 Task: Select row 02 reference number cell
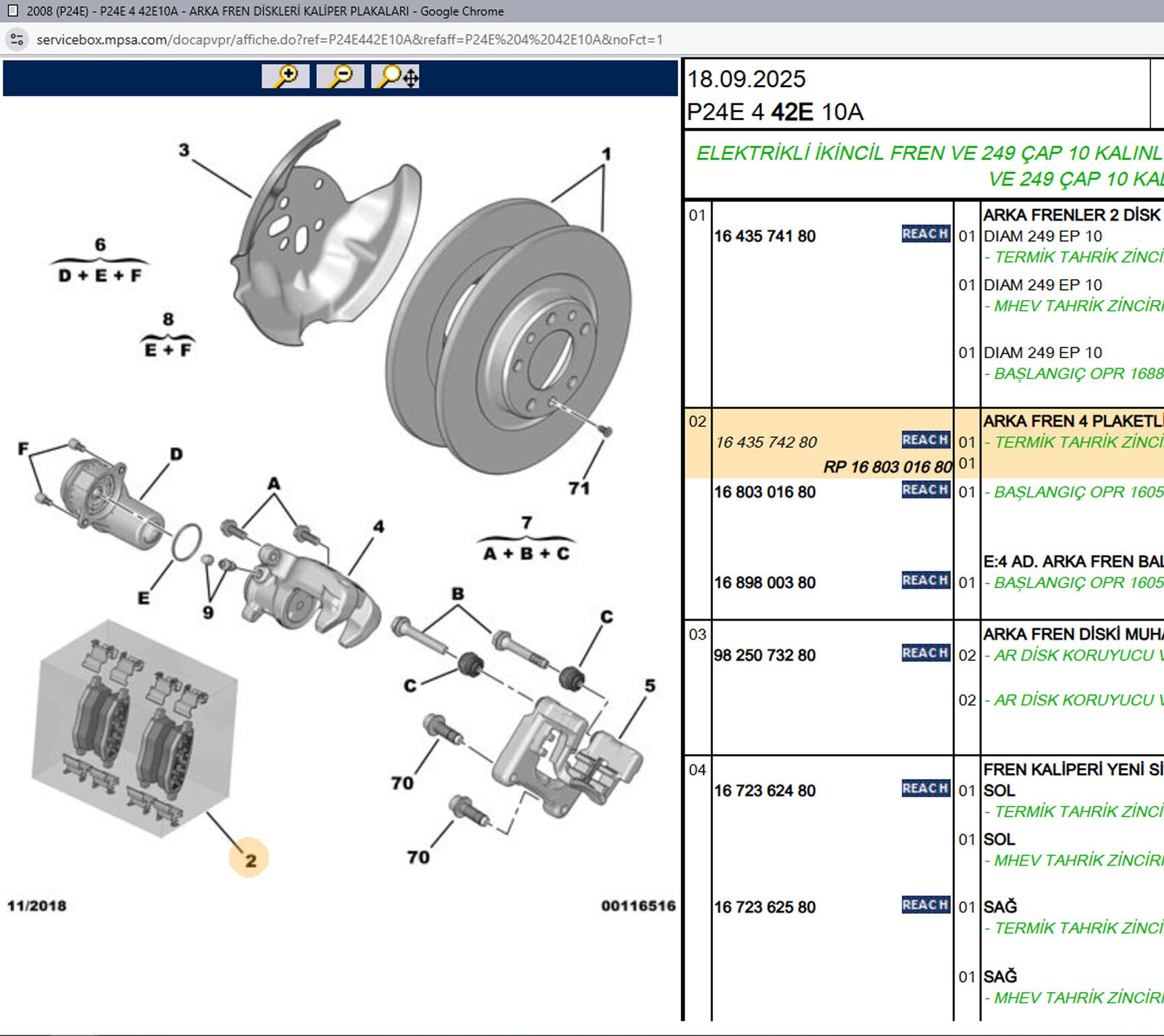click(x=697, y=422)
